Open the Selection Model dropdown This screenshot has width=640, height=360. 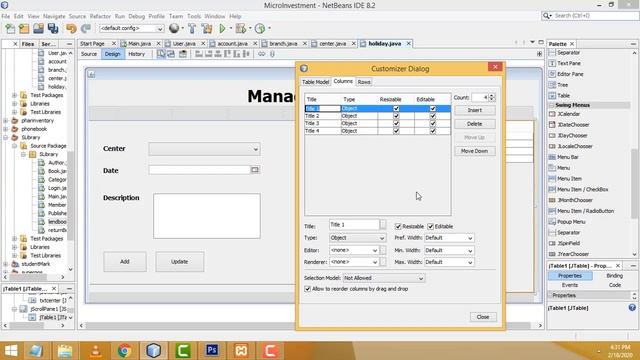pyautogui.click(x=384, y=278)
